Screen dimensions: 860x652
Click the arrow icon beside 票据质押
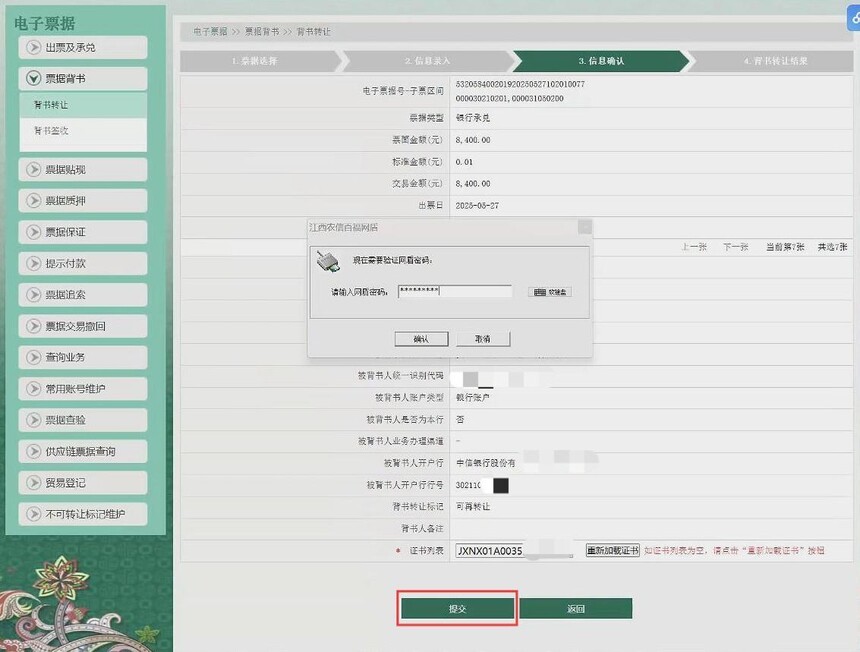[x=33, y=201]
